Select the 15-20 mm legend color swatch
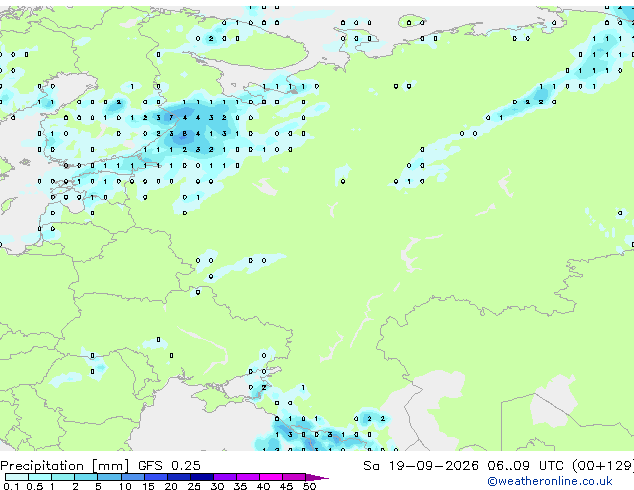Viewport: 634px width, 490px height. [156, 477]
